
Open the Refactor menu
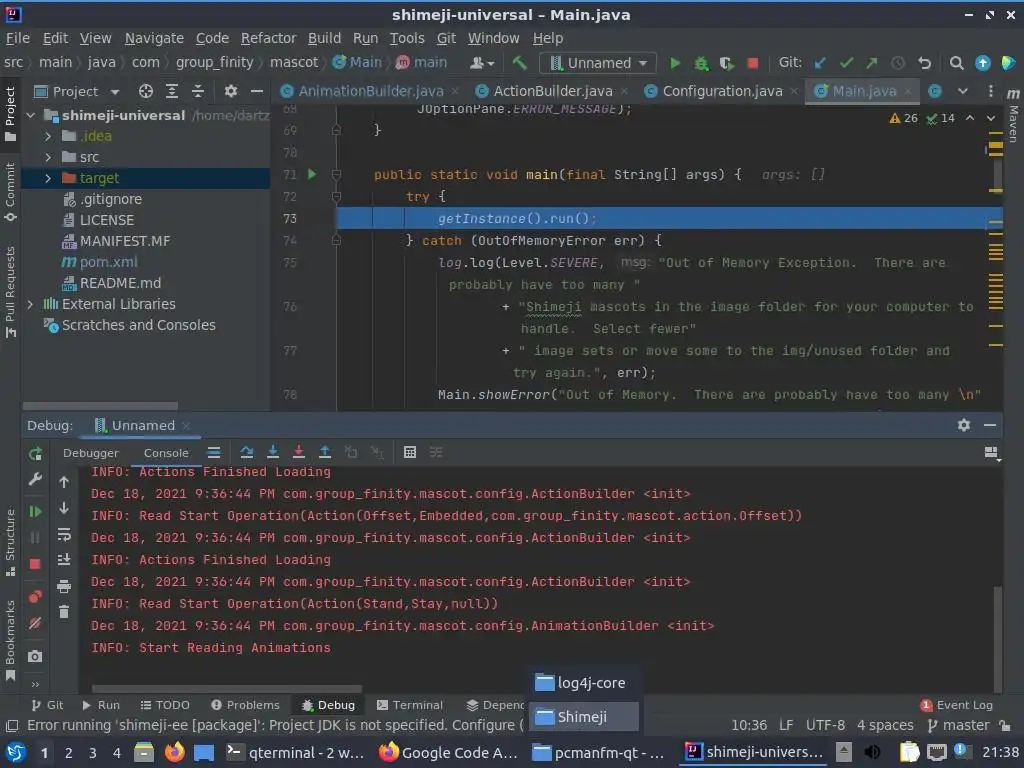268,39
